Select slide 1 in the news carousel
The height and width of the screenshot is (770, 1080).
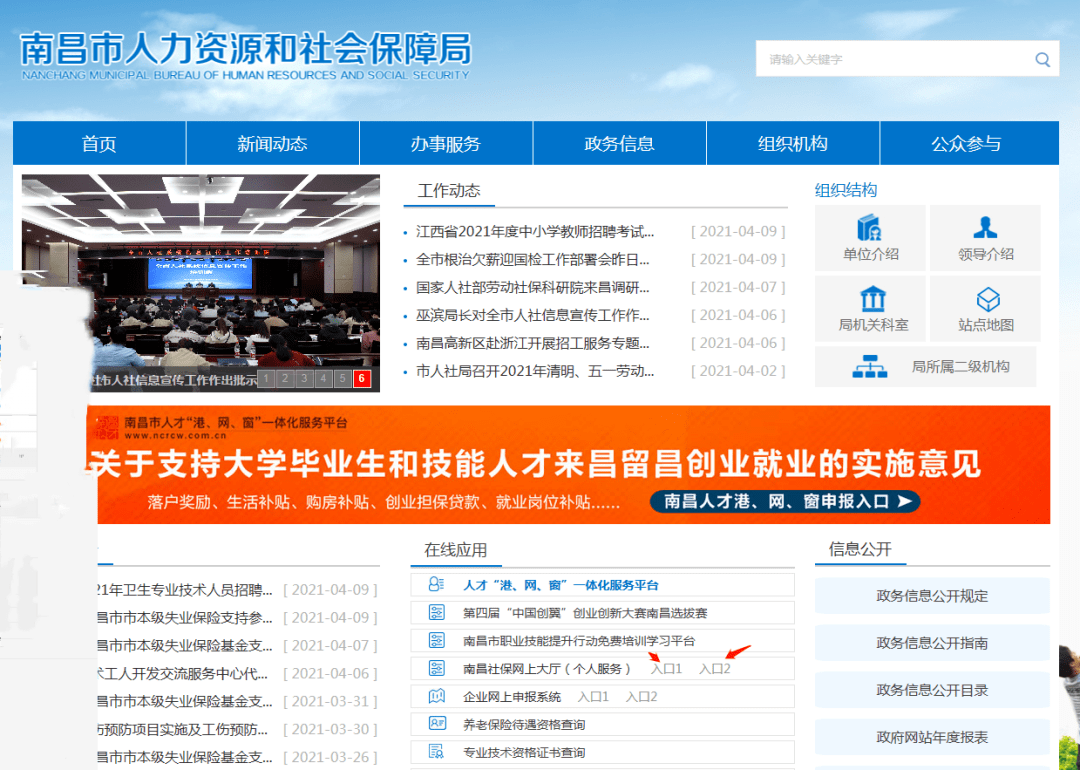pyautogui.click(x=267, y=378)
